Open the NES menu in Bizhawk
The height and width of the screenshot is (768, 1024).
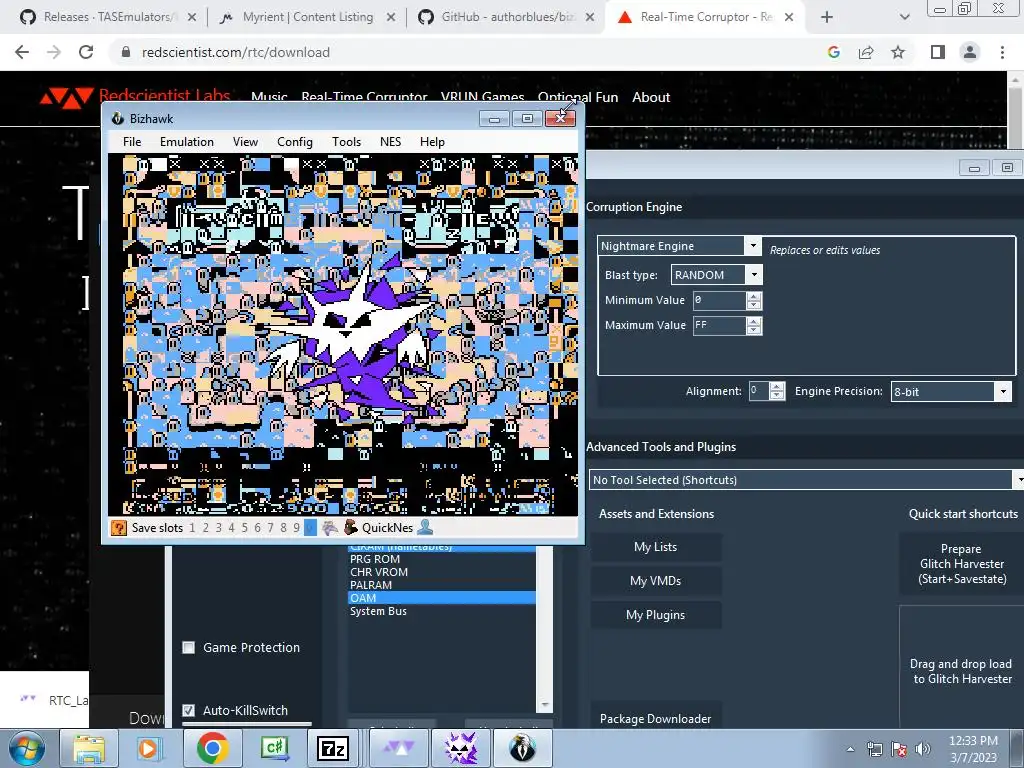tap(391, 142)
